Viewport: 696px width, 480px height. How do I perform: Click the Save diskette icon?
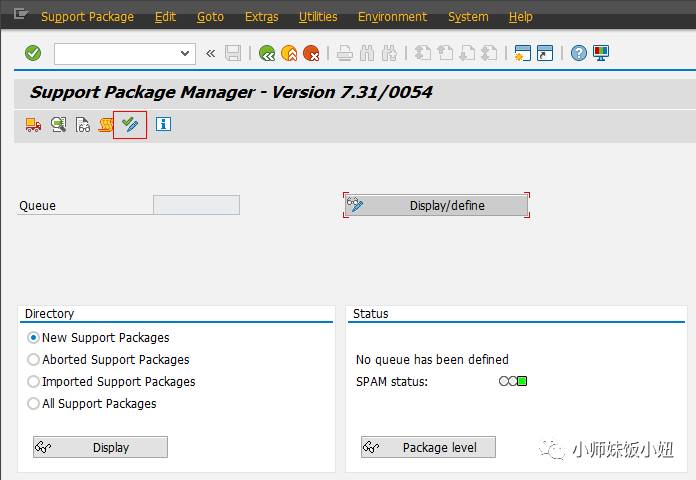(x=233, y=53)
